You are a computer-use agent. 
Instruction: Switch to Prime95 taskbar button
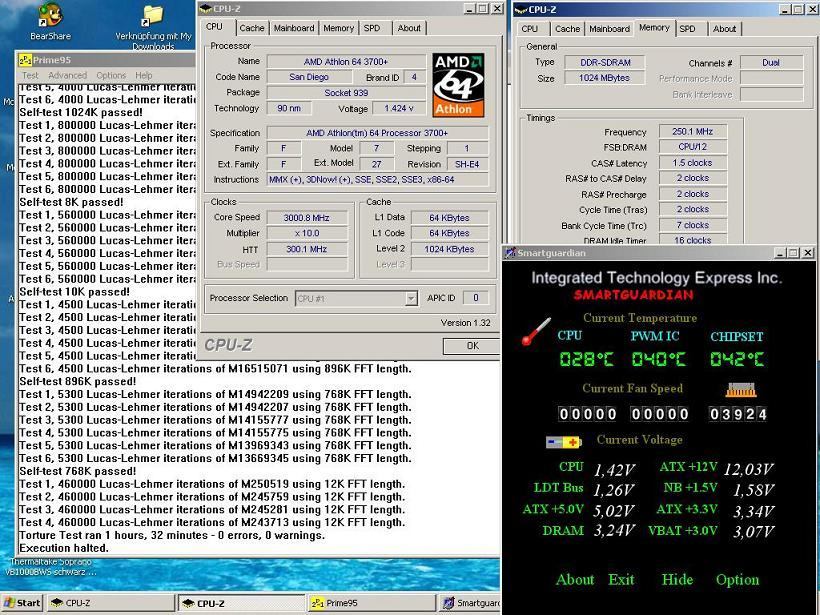point(371,603)
